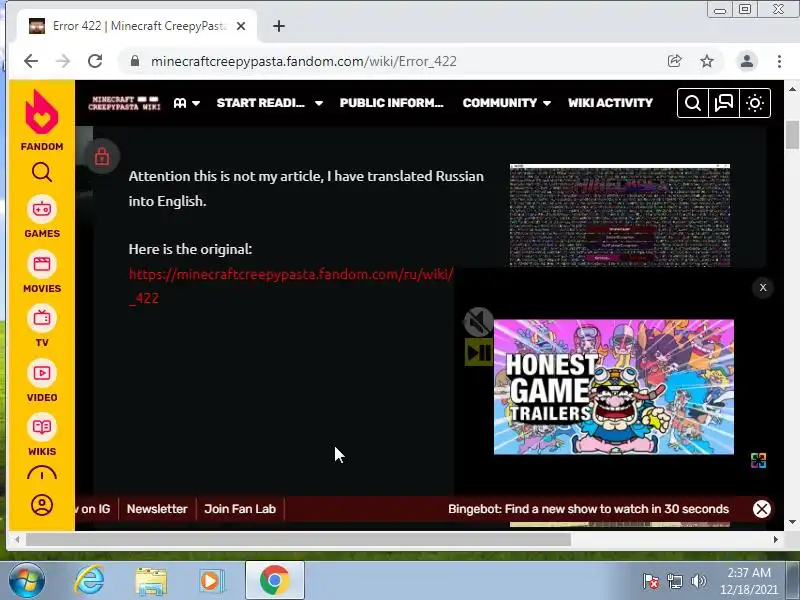Expand the START READI... menu
The image size is (800, 600).
click(x=269, y=103)
